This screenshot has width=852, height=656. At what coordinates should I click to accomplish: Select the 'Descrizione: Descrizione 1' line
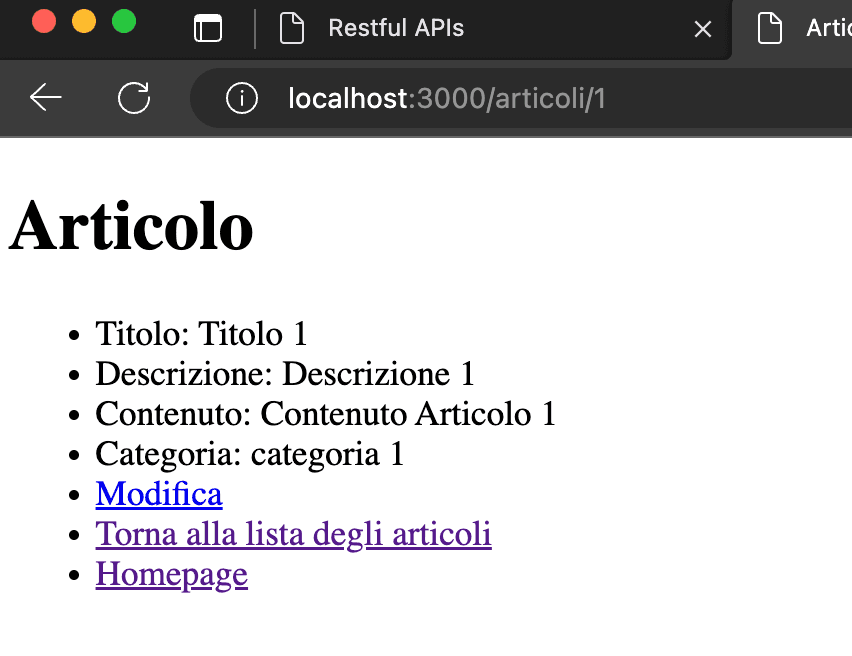[x=285, y=374]
